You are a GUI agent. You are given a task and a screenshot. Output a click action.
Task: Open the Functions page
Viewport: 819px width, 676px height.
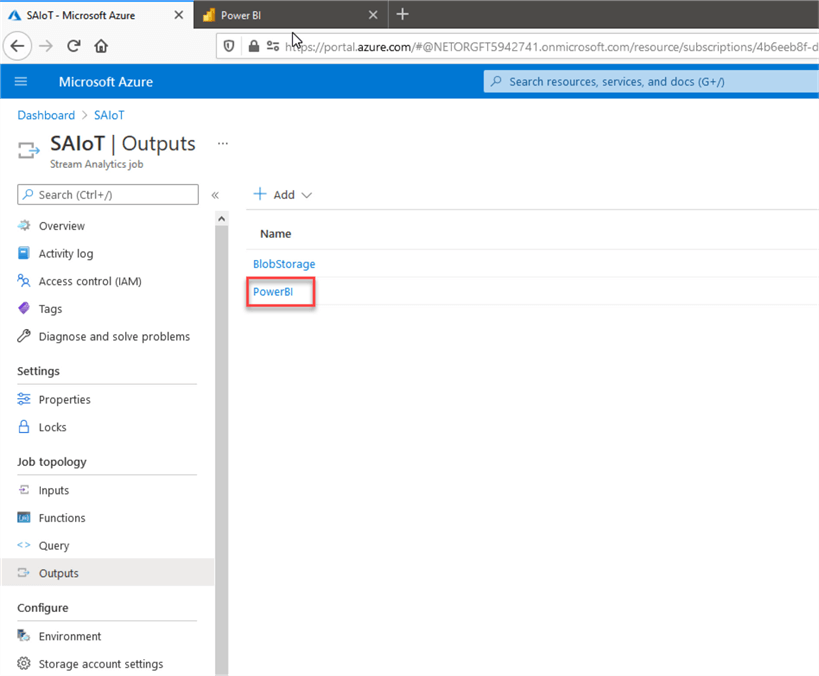62,518
